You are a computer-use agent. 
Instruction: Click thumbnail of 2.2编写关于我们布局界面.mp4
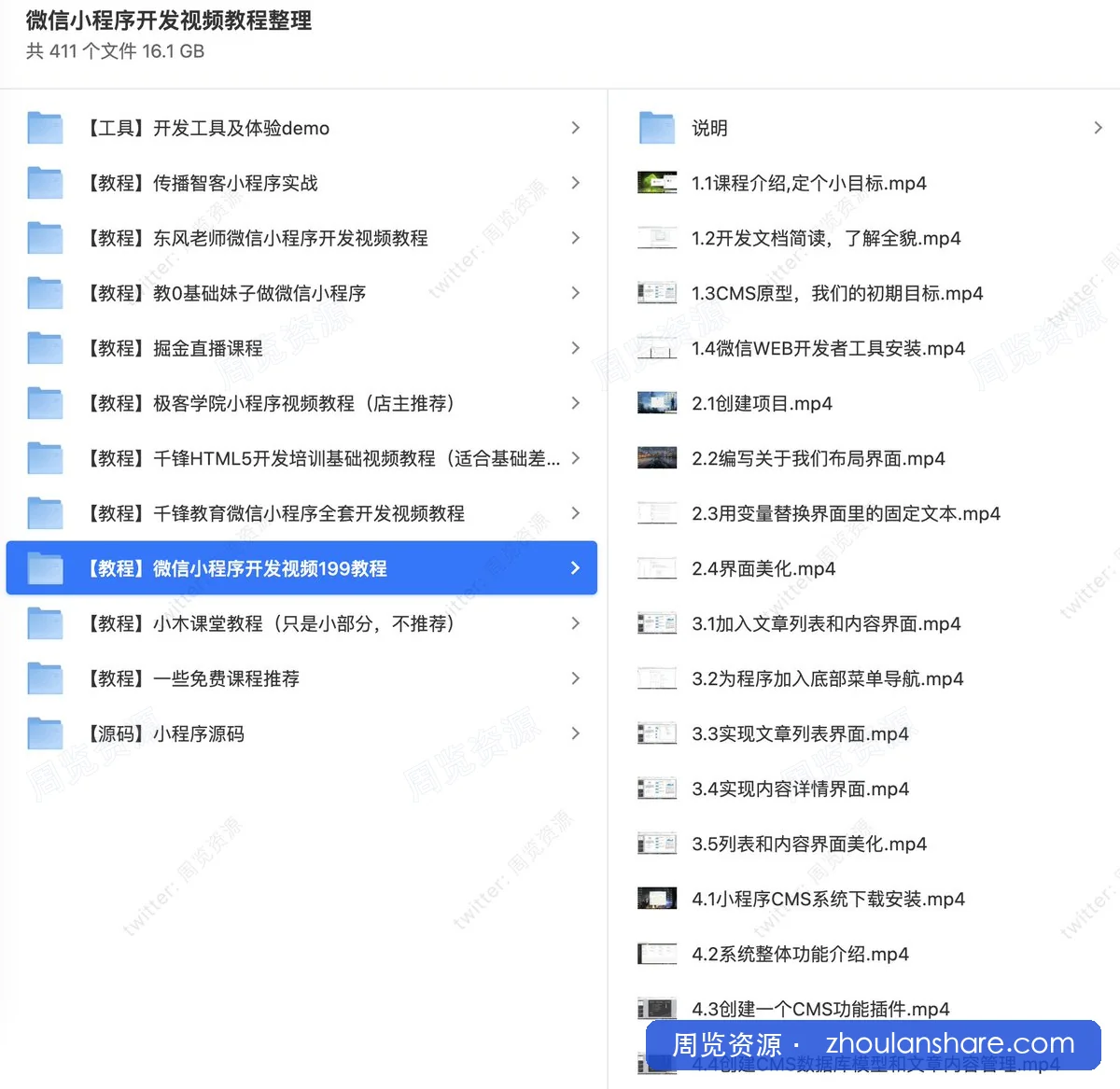pos(657,458)
